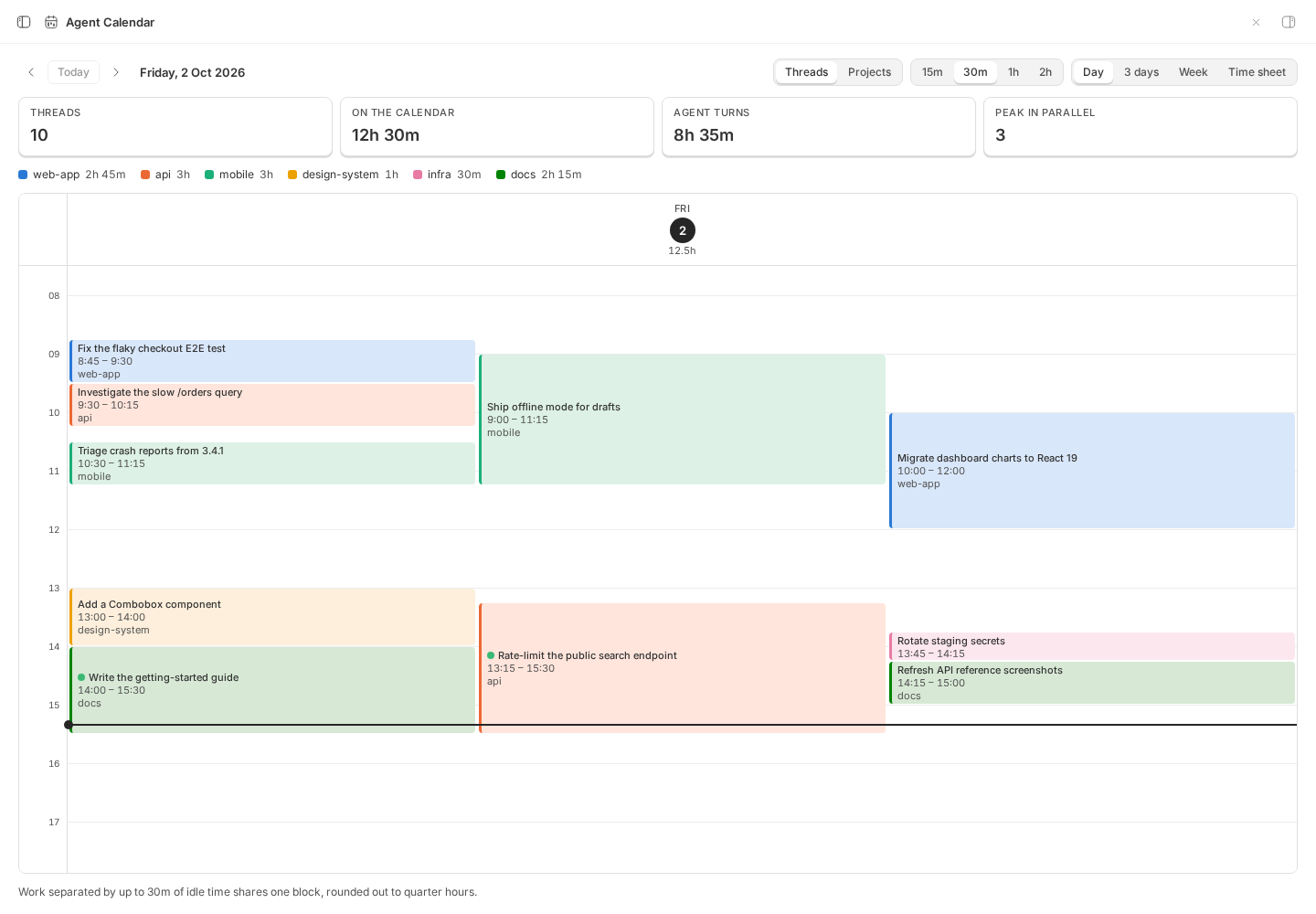
Task: Open Migrate dashboard charts to React 19 event
Action: click(1092, 471)
